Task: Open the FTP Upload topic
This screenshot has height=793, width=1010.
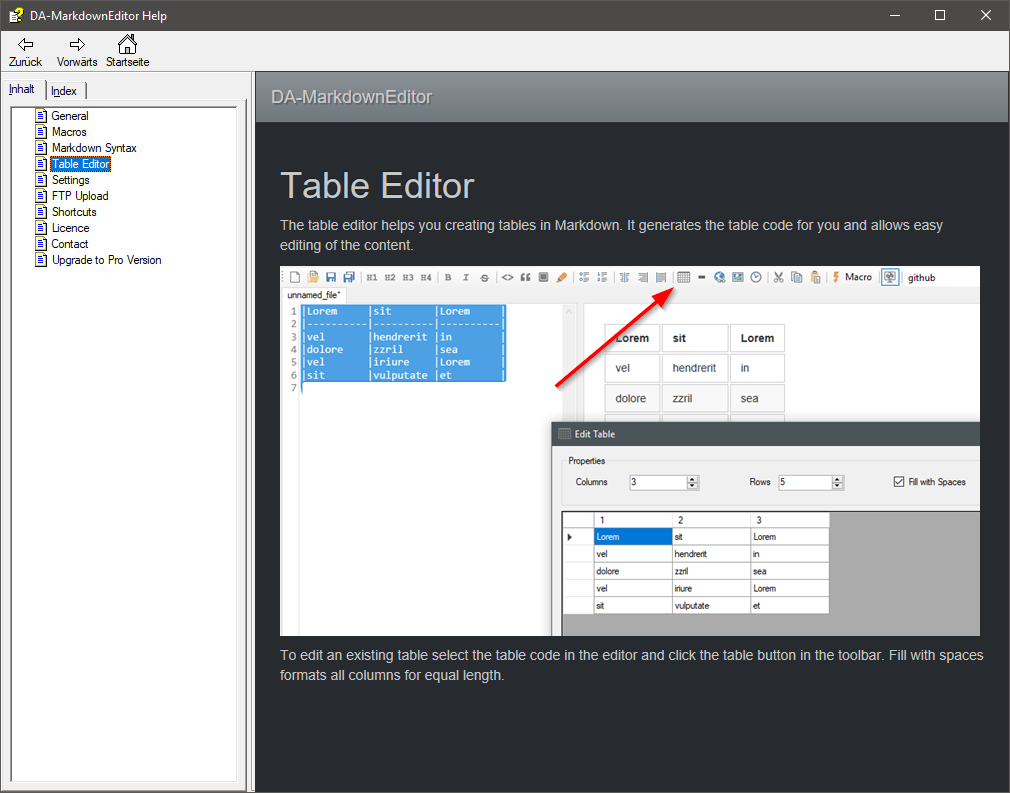Action: point(80,196)
